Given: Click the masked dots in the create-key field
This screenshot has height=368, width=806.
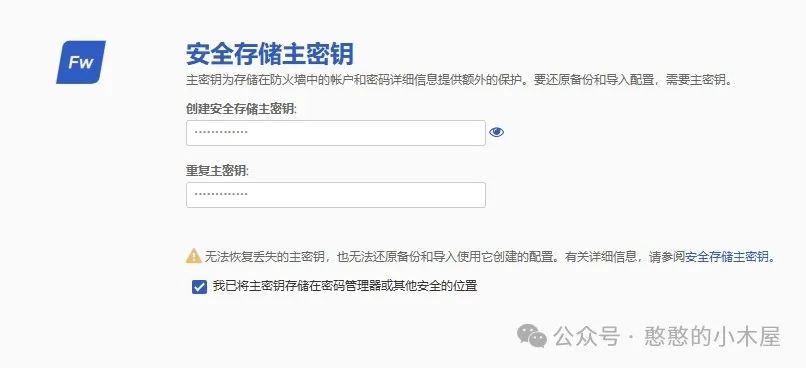Looking at the screenshot, I should point(221,133).
